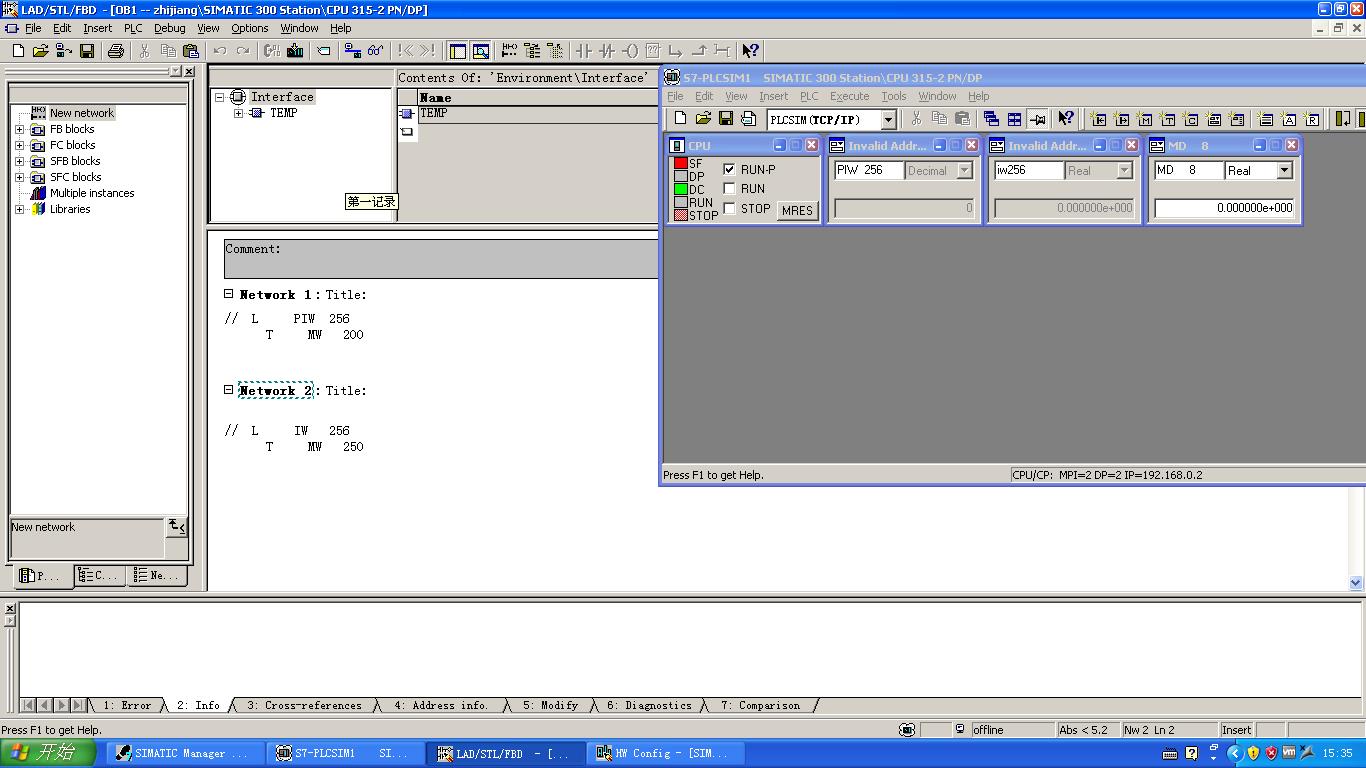Open the Tools menu in S7-PLCSIM
This screenshot has width=1366, height=768.
[893, 96]
